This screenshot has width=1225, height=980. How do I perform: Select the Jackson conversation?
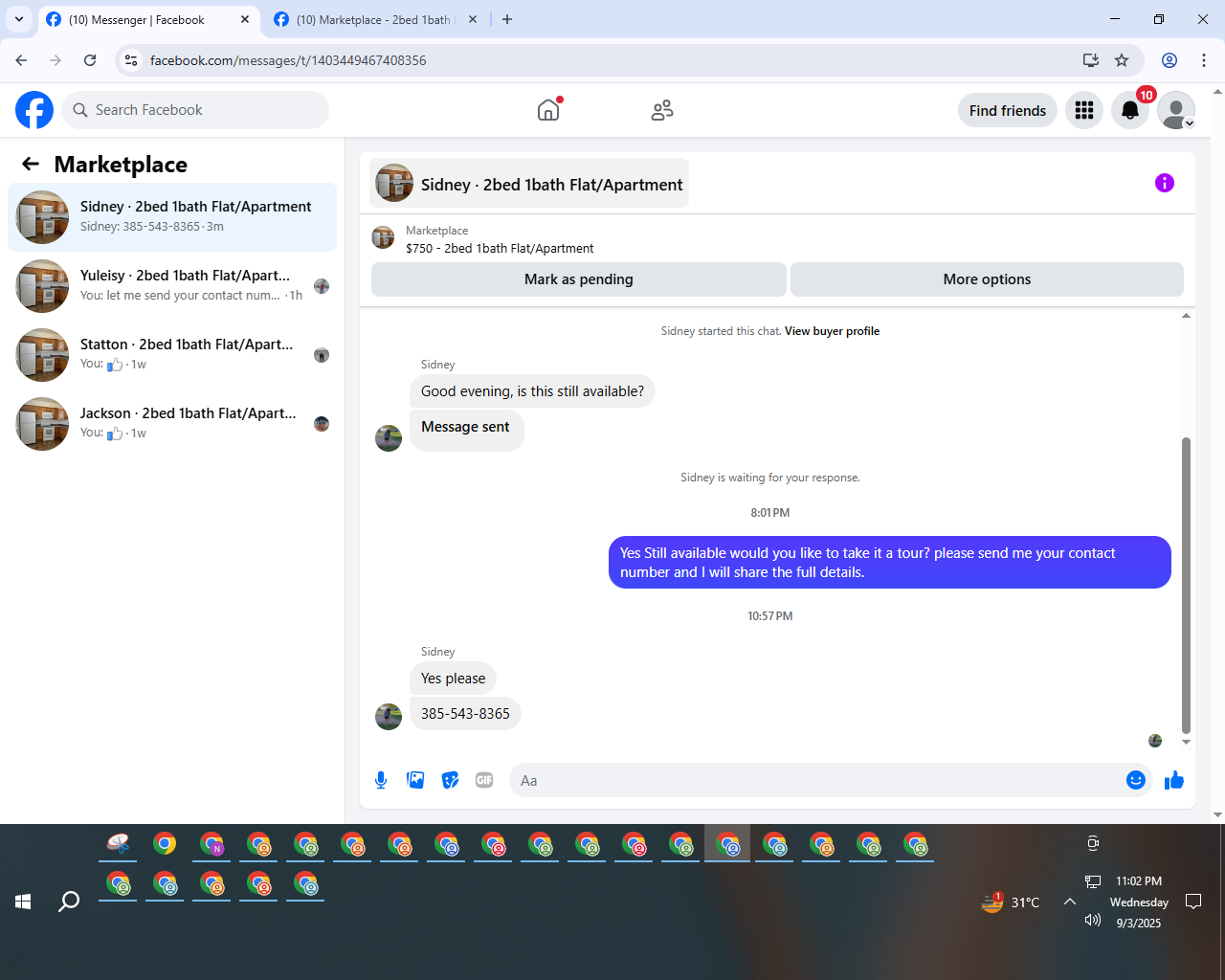click(172, 424)
